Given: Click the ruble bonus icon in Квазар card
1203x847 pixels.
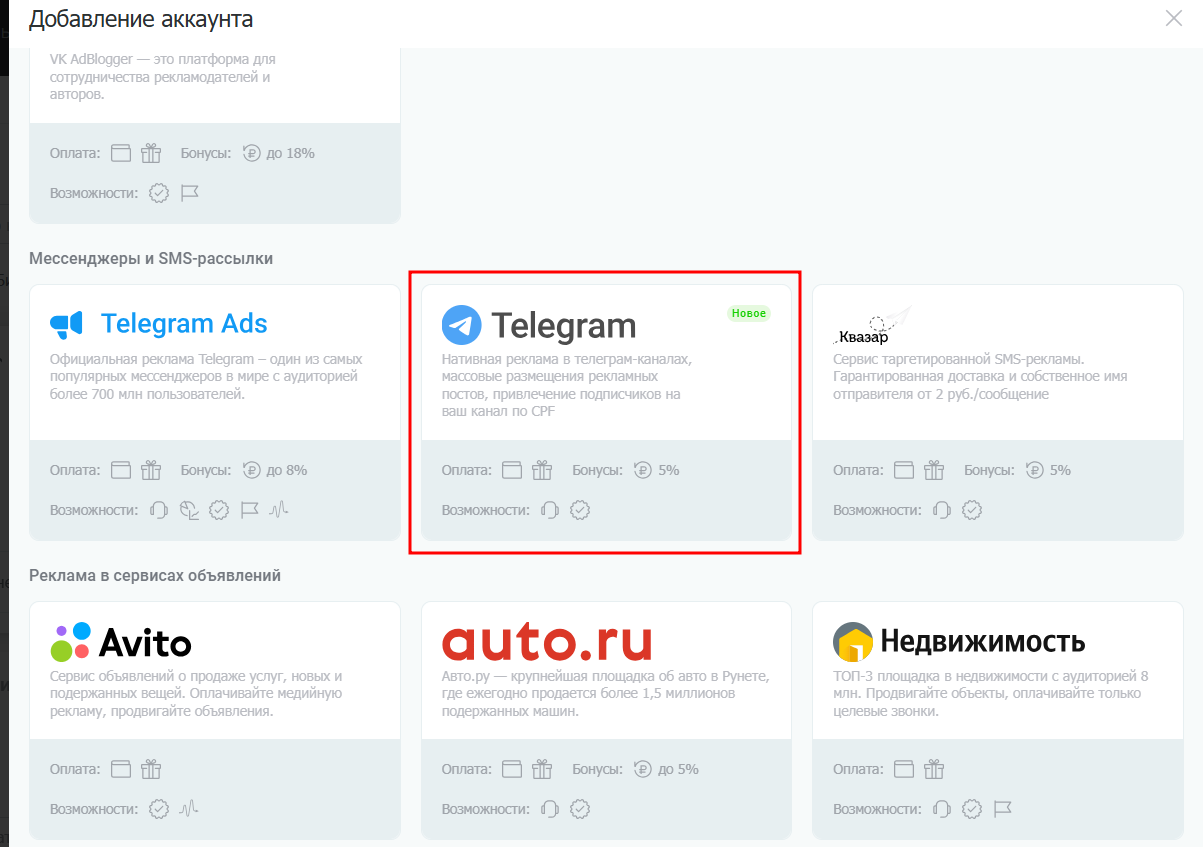Looking at the screenshot, I should coord(1034,470).
